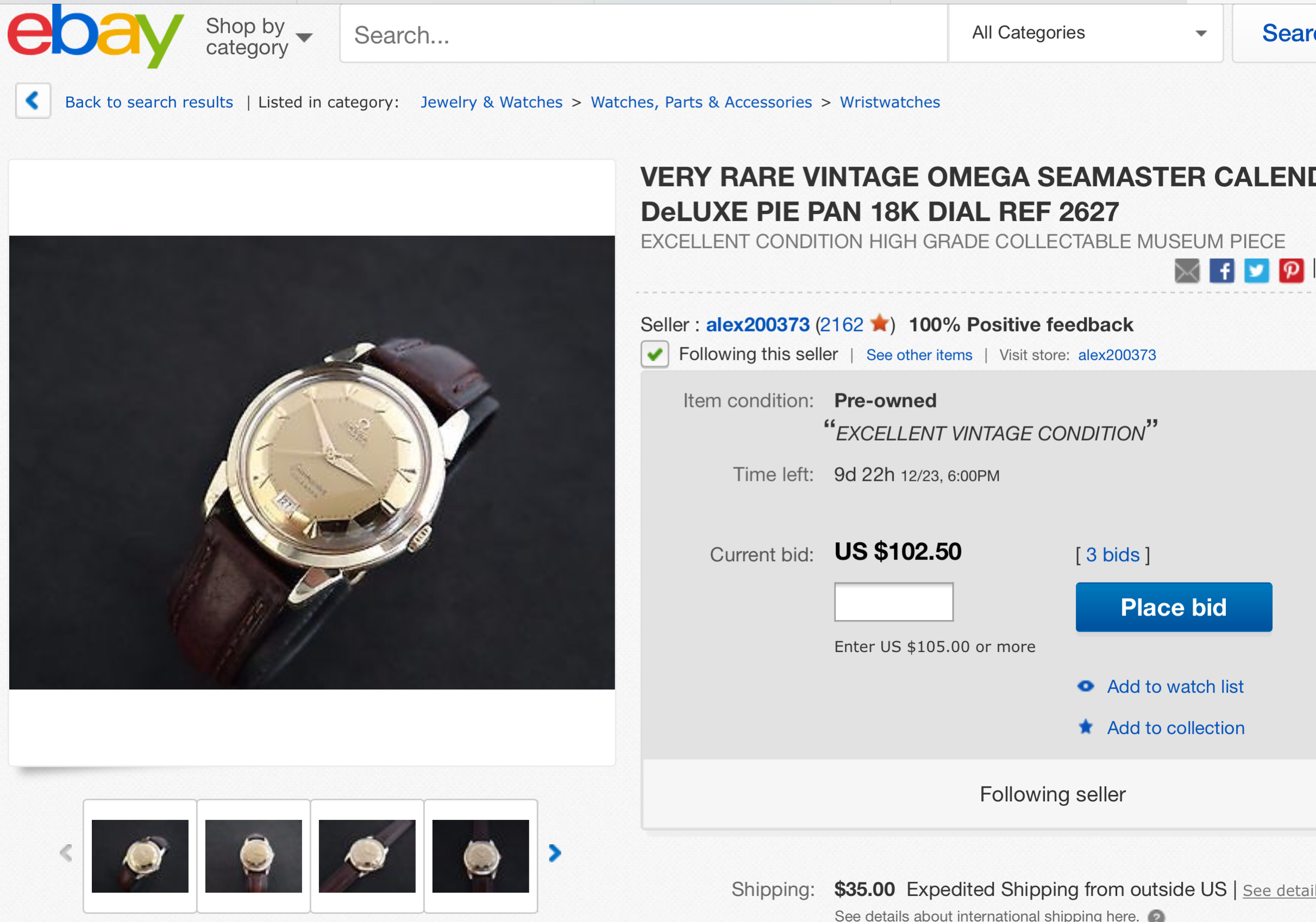
Task: Uncheck the Following this seller checkbox
Action: click(655, 354)
